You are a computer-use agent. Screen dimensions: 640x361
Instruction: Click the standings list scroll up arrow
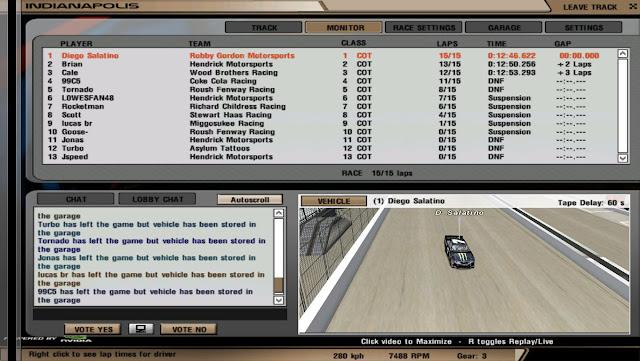tap(622, 53)
